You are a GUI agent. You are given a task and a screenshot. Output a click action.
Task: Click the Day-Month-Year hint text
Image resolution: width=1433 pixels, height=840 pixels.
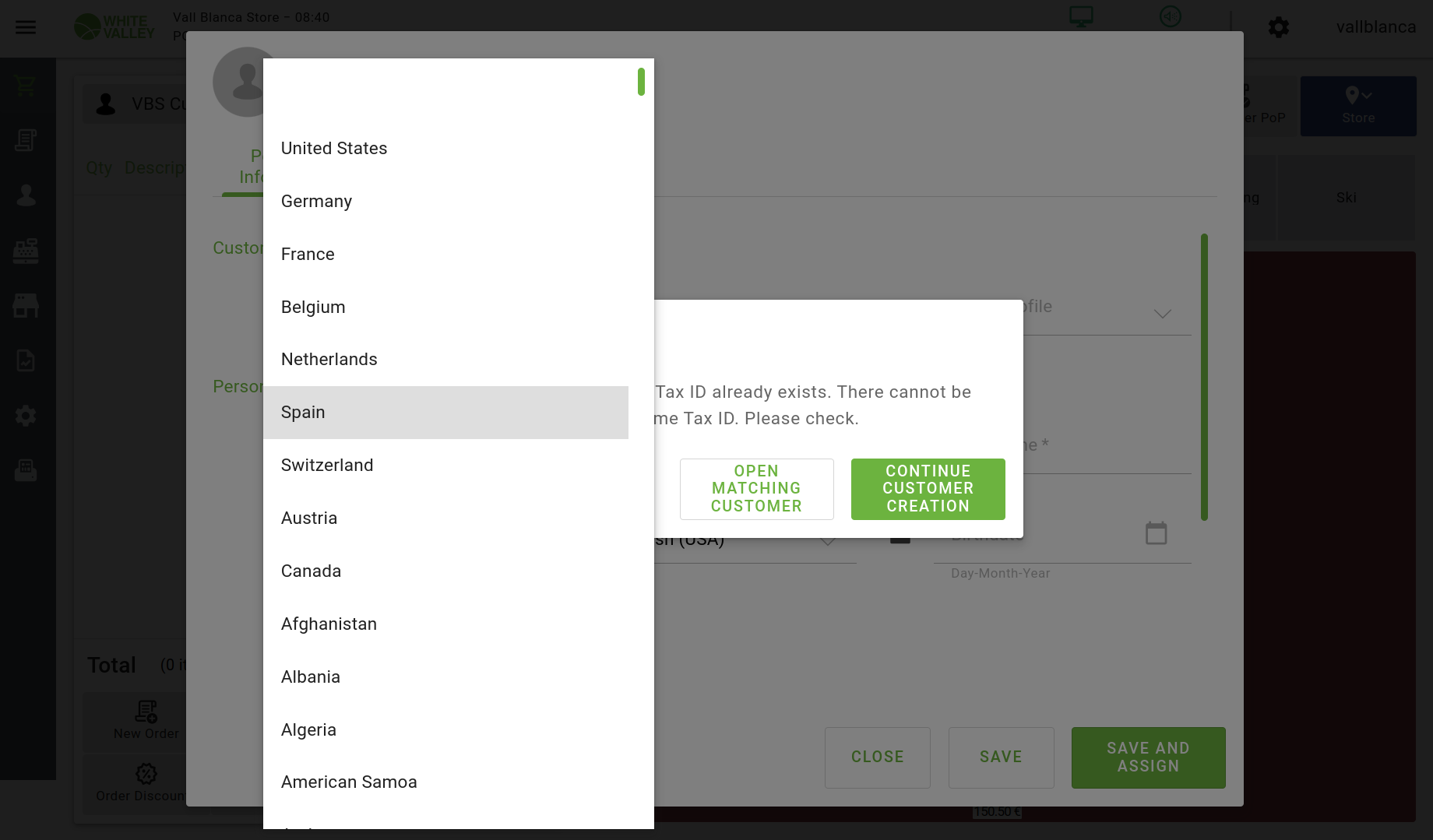pos(1000,574)
